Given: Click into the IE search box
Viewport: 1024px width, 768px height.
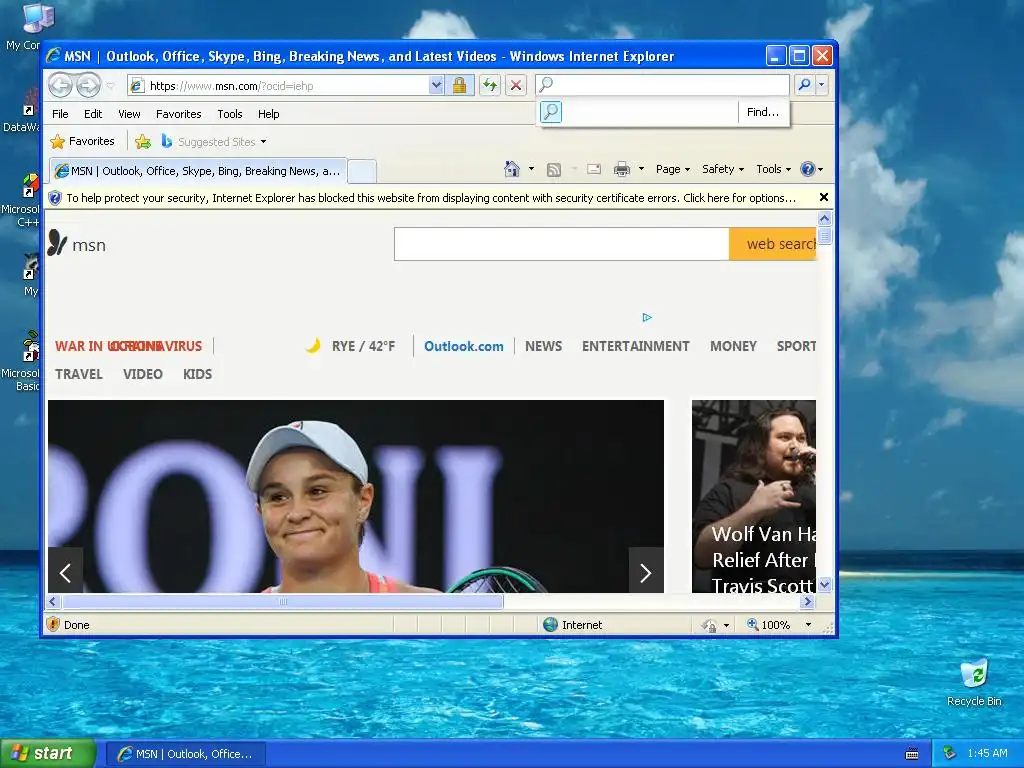Looking at the screenshot, I should tap(663, 85).
